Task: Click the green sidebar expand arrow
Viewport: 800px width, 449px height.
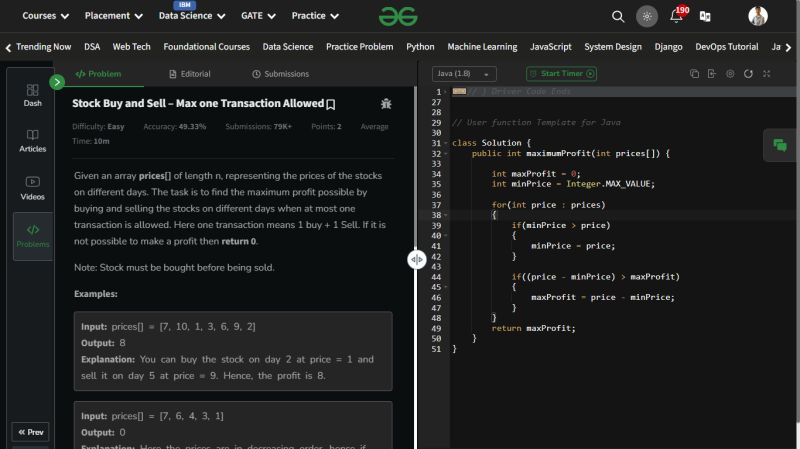Action: (x=57, y=82)
